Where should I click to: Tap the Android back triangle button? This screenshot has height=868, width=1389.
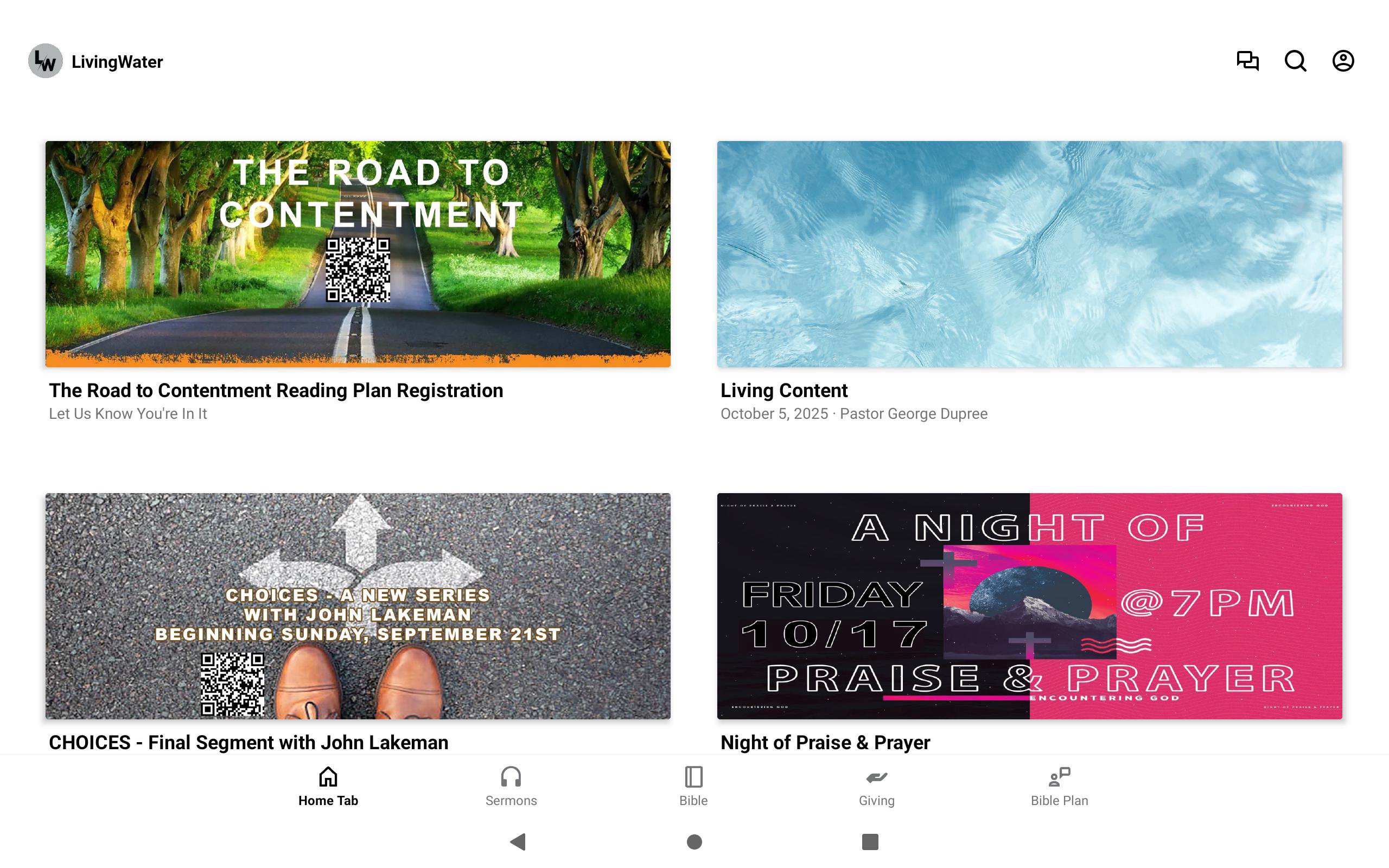click(518, 841)
